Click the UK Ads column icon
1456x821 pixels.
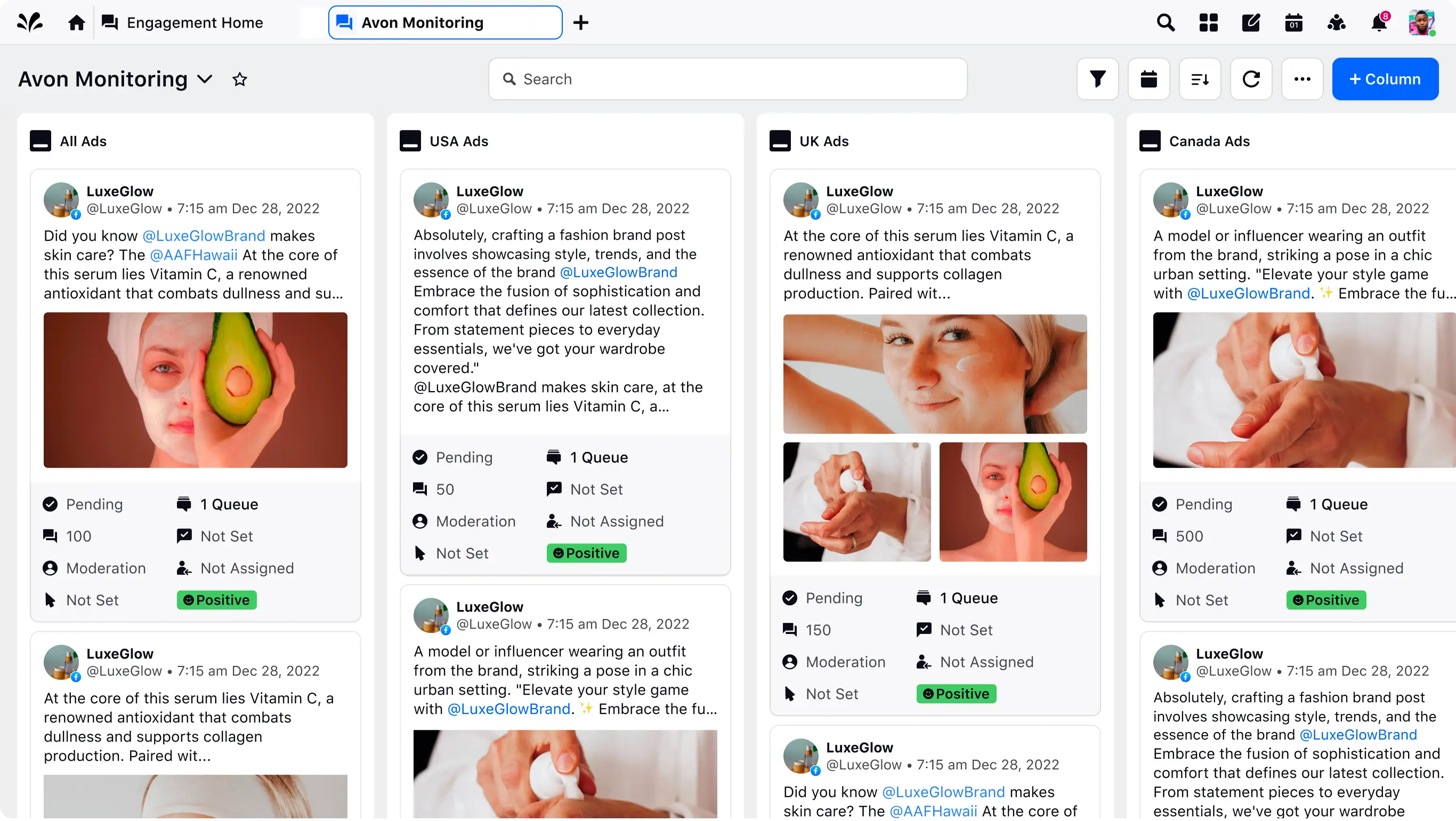780,141
